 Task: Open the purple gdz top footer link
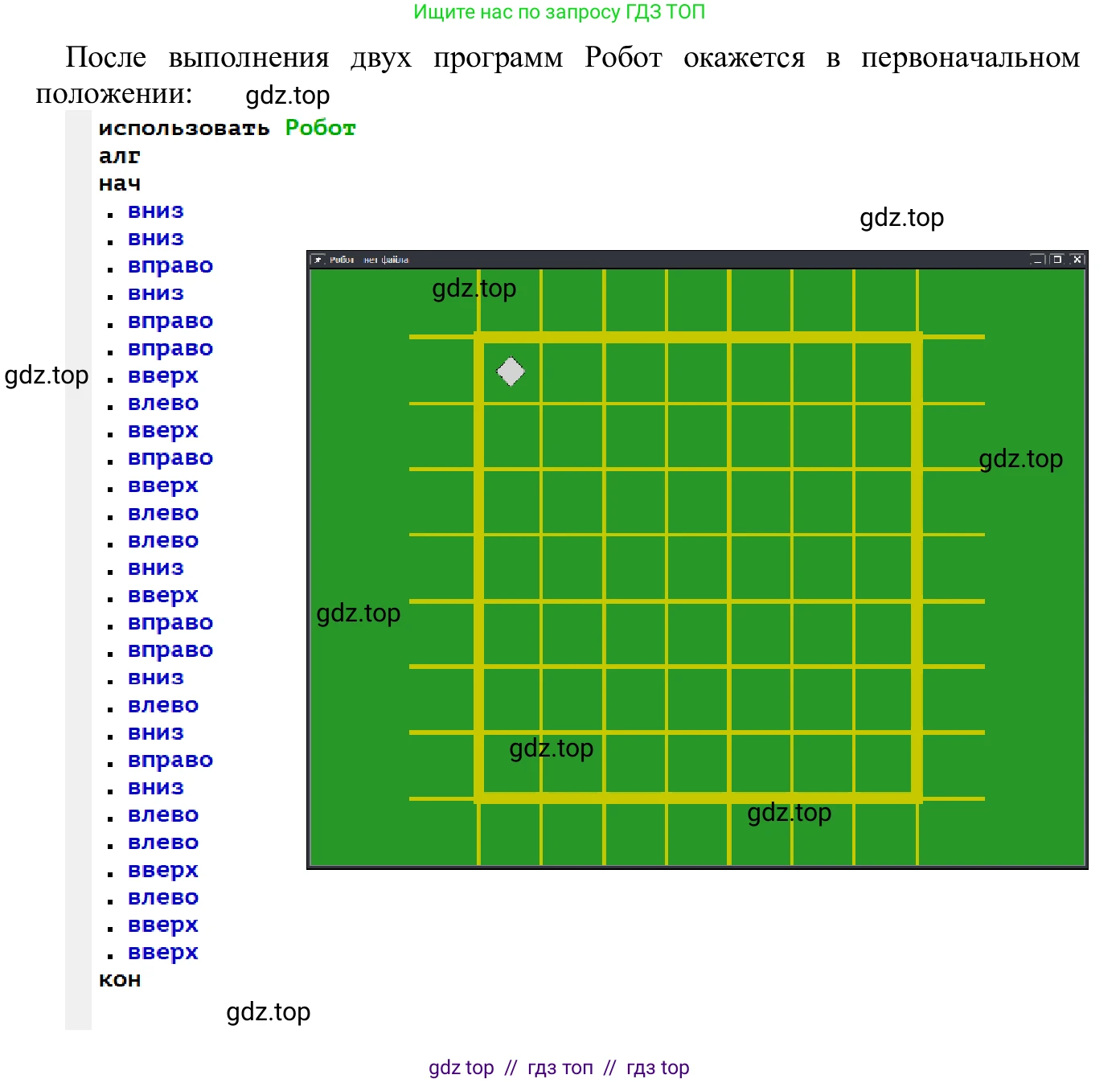pyautogui.click(x=461, y=1067)
